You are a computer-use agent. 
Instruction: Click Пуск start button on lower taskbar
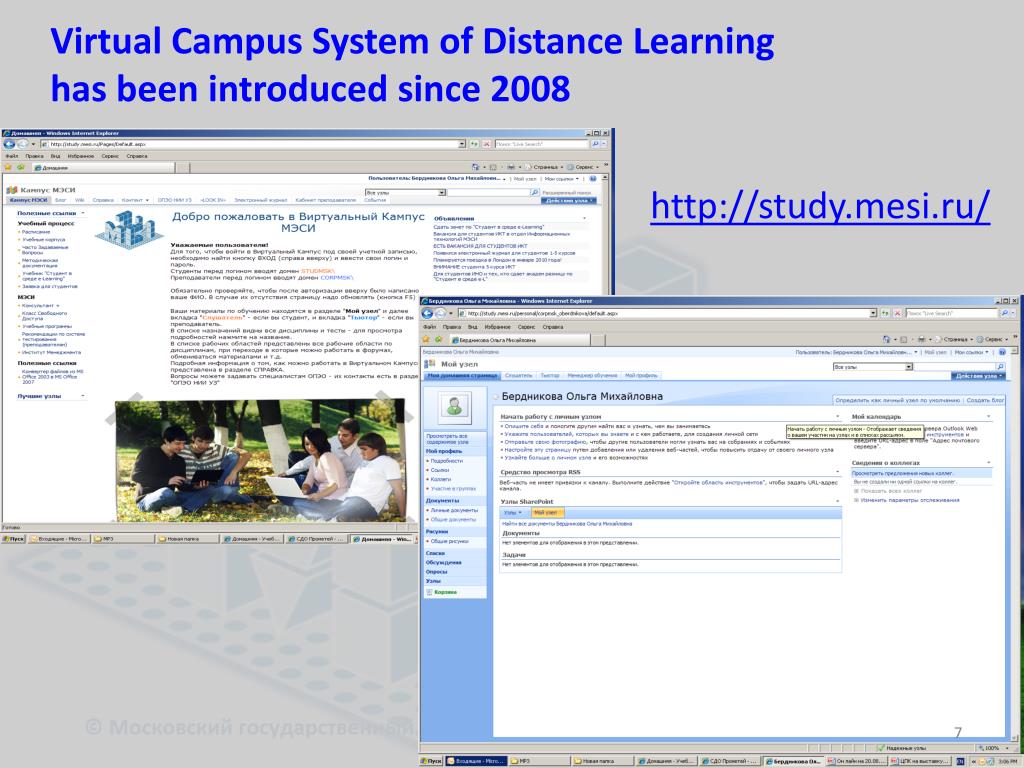pyautogui.click(x=431, y=761)
